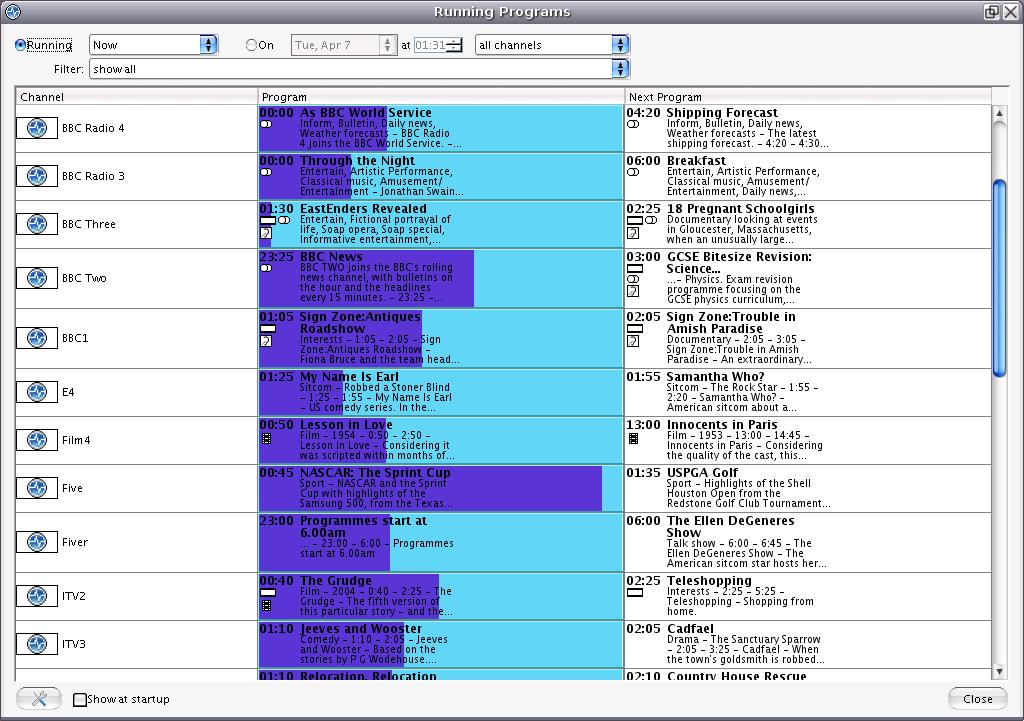
Task: Select the BBC News program entry
Action: click(441, 278)
